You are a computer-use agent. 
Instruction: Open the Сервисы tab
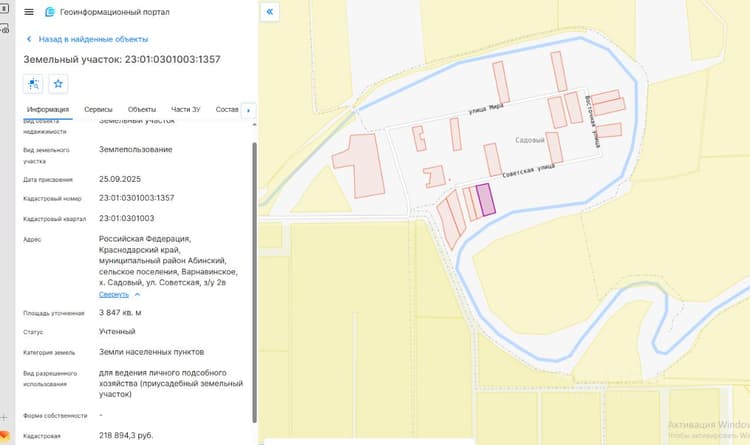[x=98, y=110]
